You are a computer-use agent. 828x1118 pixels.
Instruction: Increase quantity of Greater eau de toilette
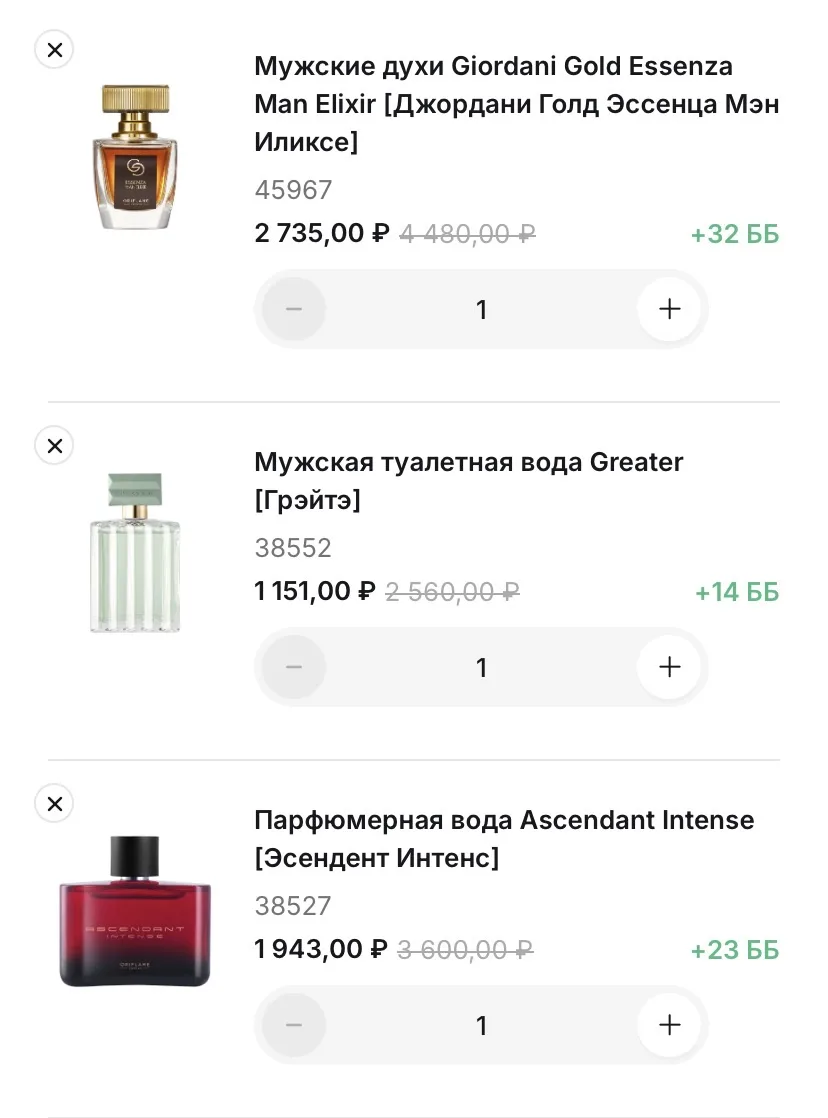[x=669, y=667]
